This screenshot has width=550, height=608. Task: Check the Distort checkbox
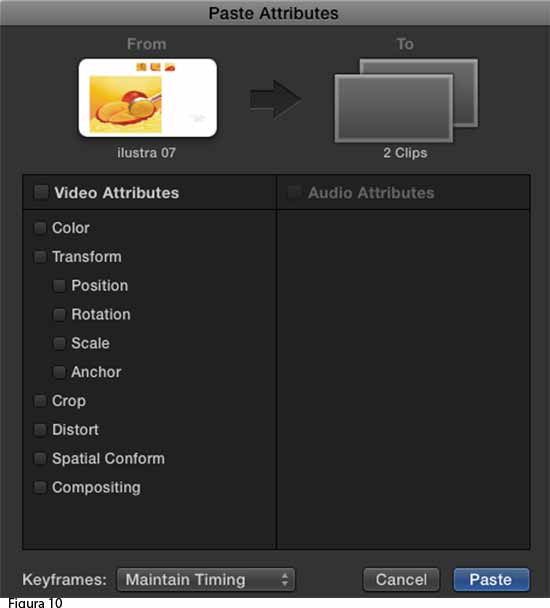pos(40,430)
